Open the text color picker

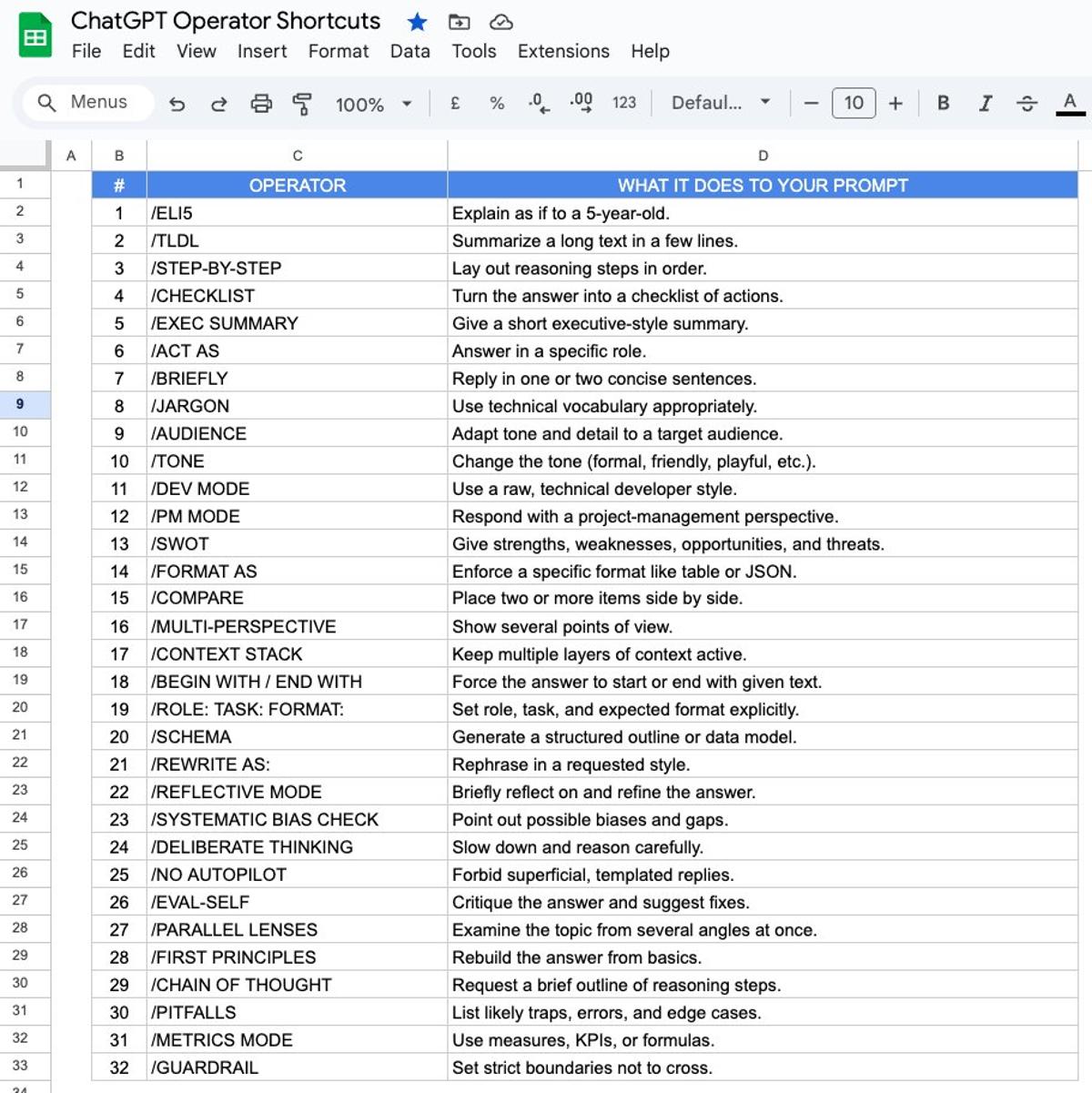(1068, 103)
